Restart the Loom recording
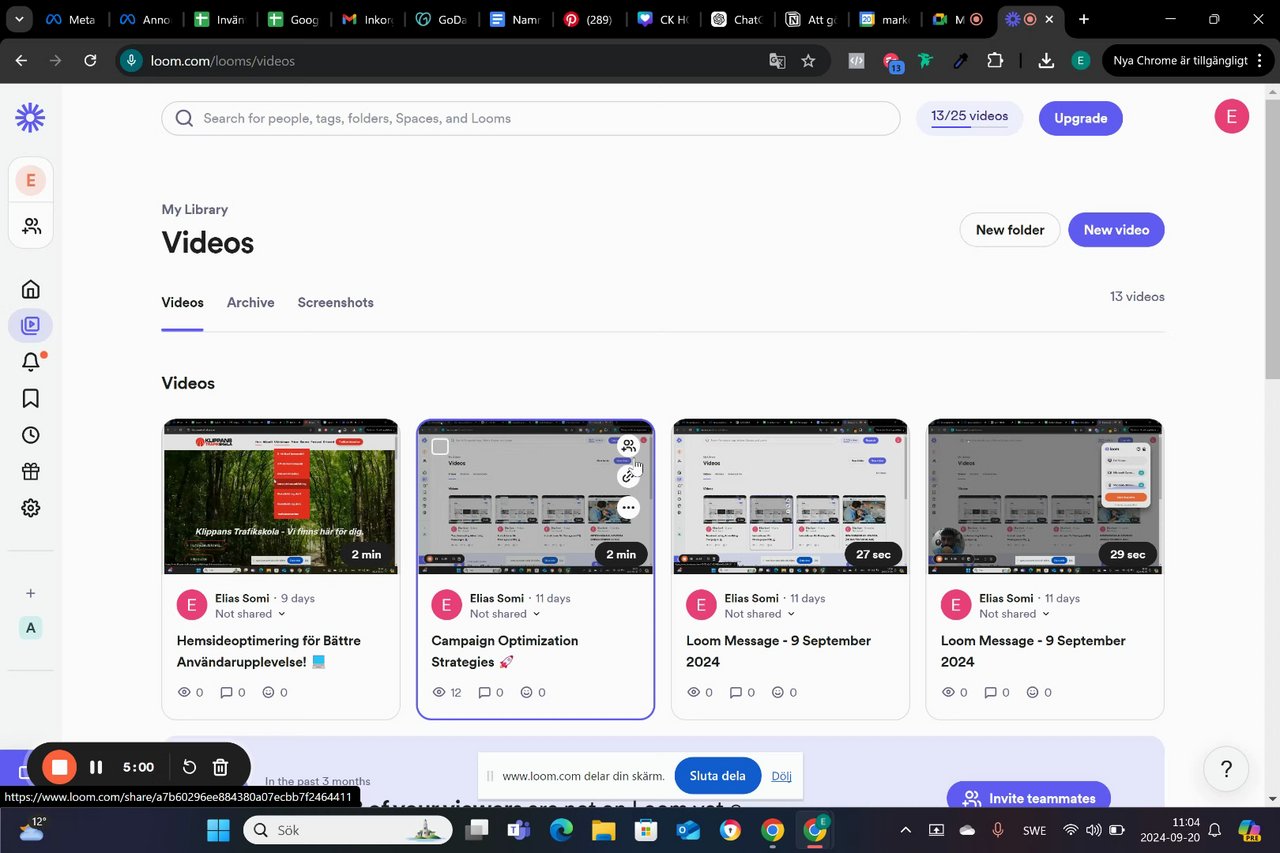The image size is (1280, 853). (x=189, y=767)
